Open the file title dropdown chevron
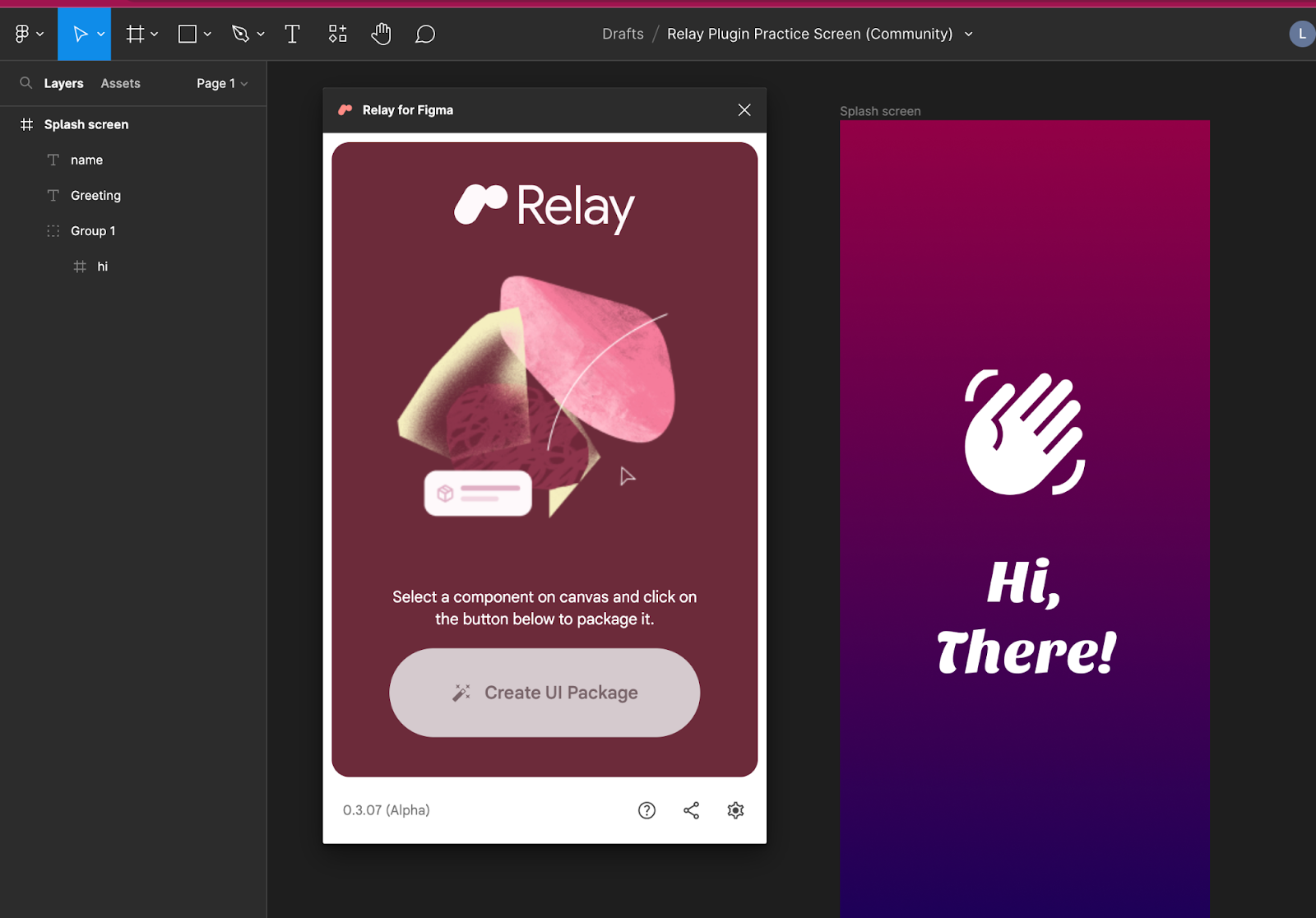Viewport: 1316px width, 918px height. click(x=969, y=35)
